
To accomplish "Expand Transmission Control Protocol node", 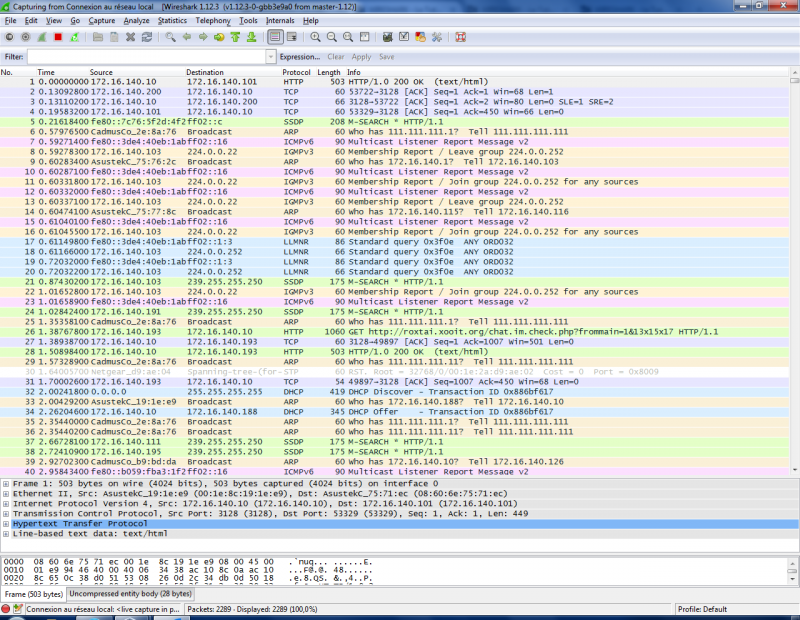I will [x=6, y=514].
